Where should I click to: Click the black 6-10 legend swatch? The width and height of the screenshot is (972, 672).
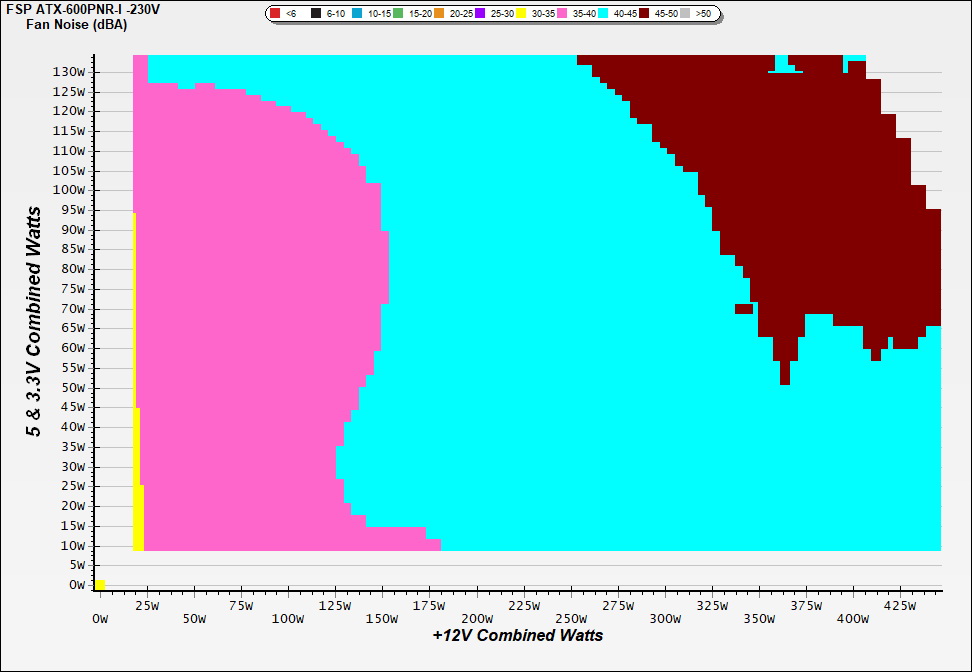317,14
